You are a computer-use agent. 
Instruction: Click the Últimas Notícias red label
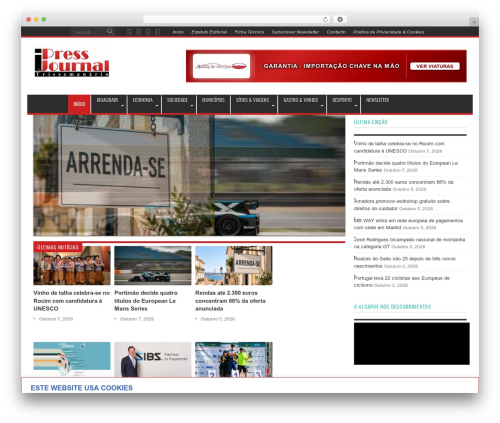pyautogui.click(x=58, y=247)
